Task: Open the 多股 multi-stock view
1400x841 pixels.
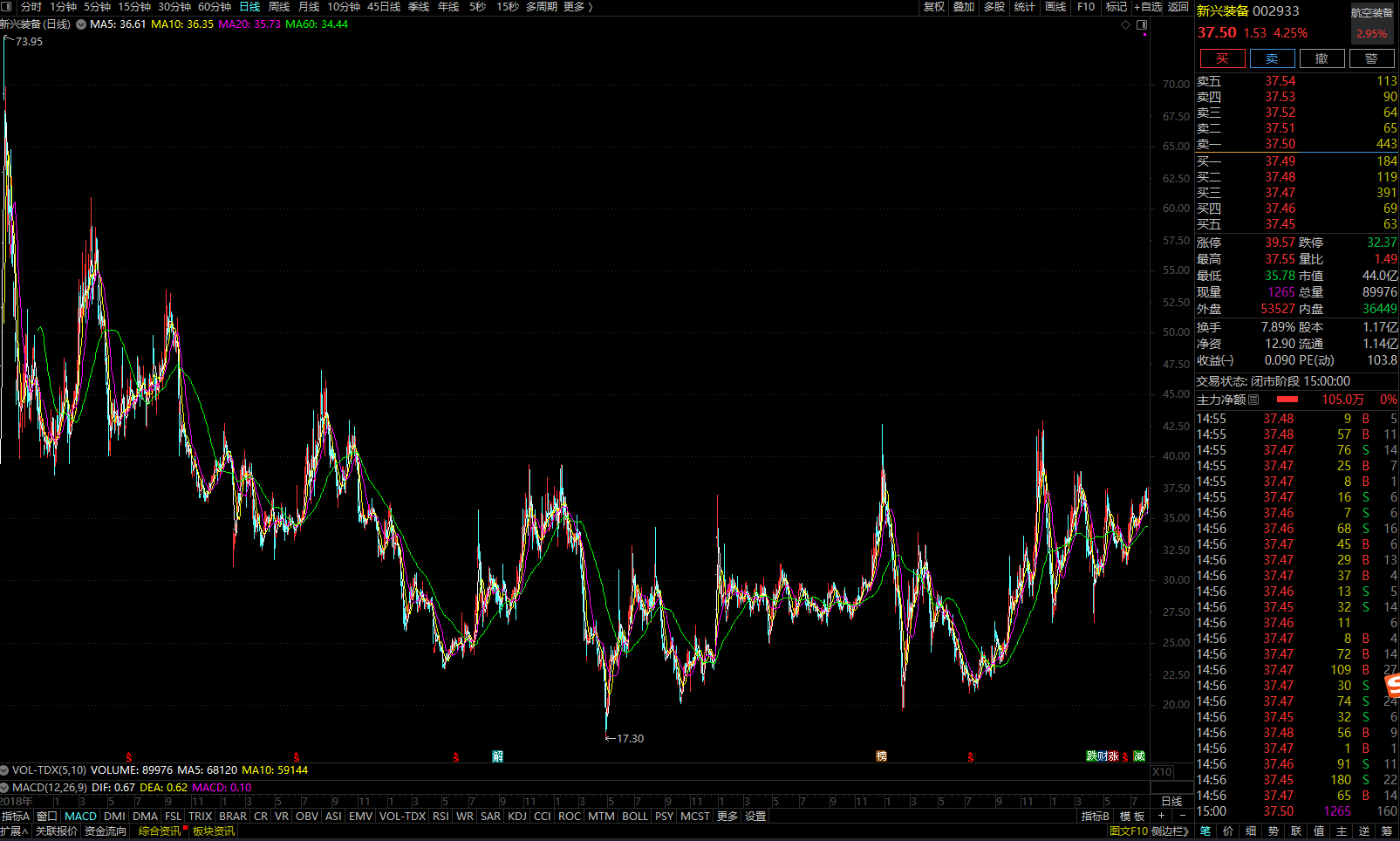Action: (x=994, y=7)
